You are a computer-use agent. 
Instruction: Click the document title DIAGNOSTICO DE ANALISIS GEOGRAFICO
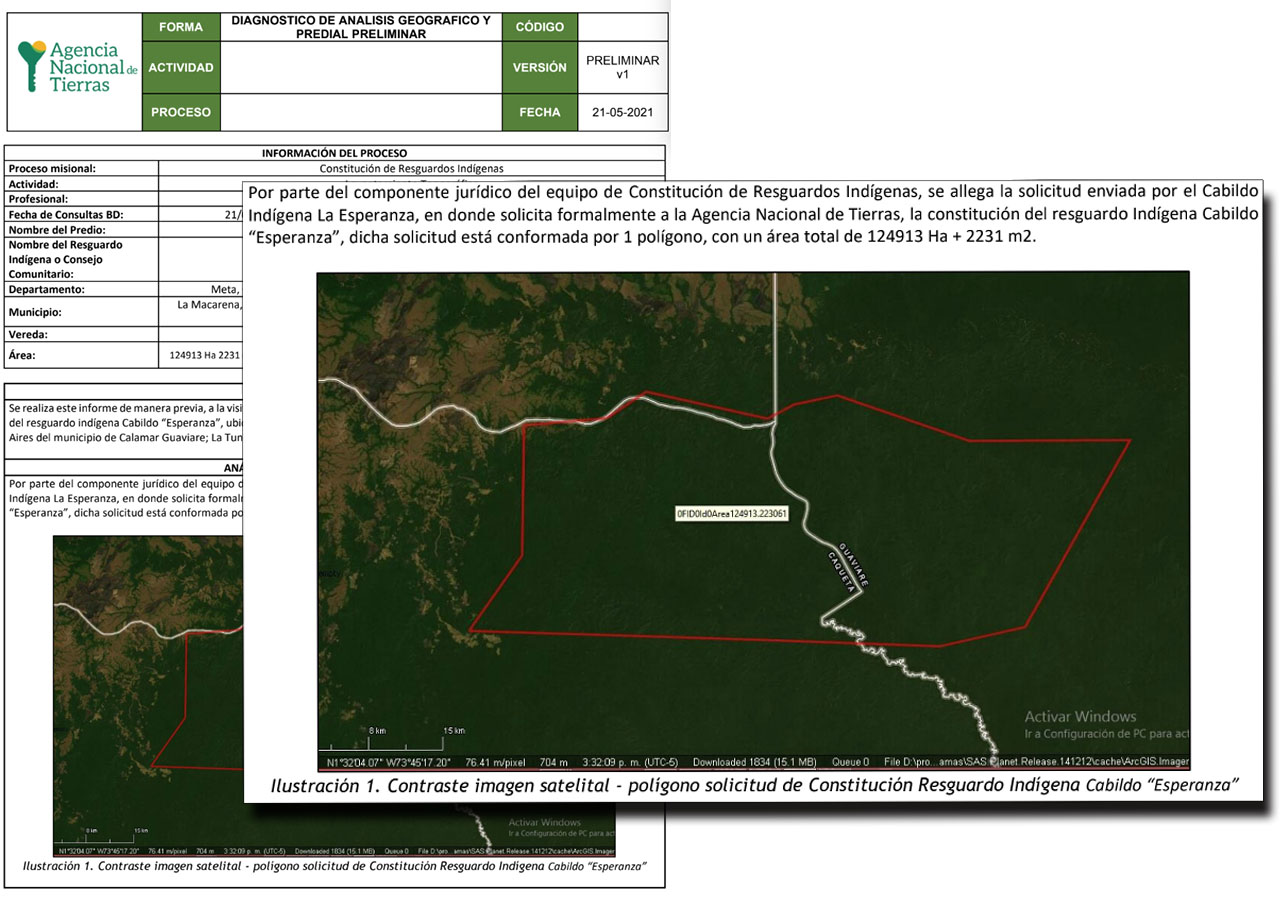click(360, 27)
